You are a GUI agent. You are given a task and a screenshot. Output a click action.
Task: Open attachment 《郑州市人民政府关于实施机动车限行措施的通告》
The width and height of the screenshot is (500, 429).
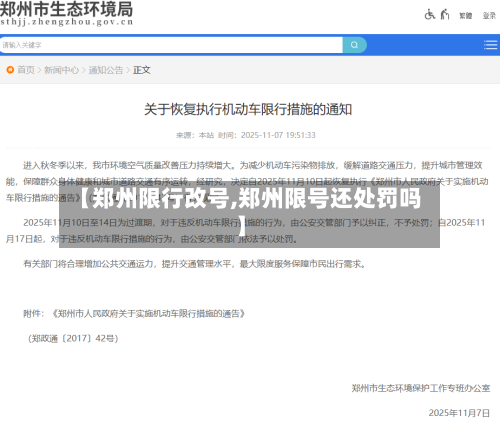148,314
